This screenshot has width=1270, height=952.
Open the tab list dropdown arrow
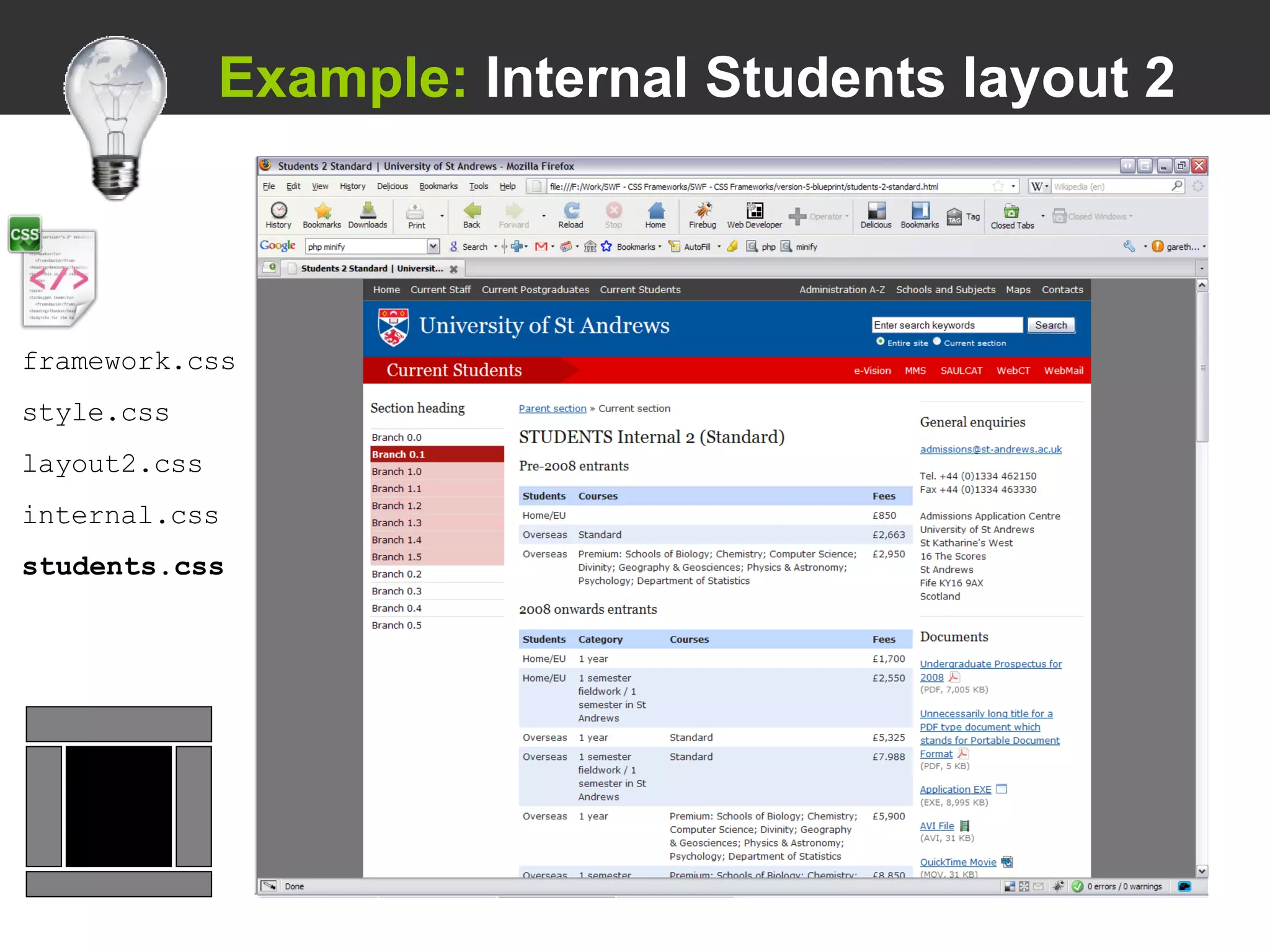tap(1201, 268)
